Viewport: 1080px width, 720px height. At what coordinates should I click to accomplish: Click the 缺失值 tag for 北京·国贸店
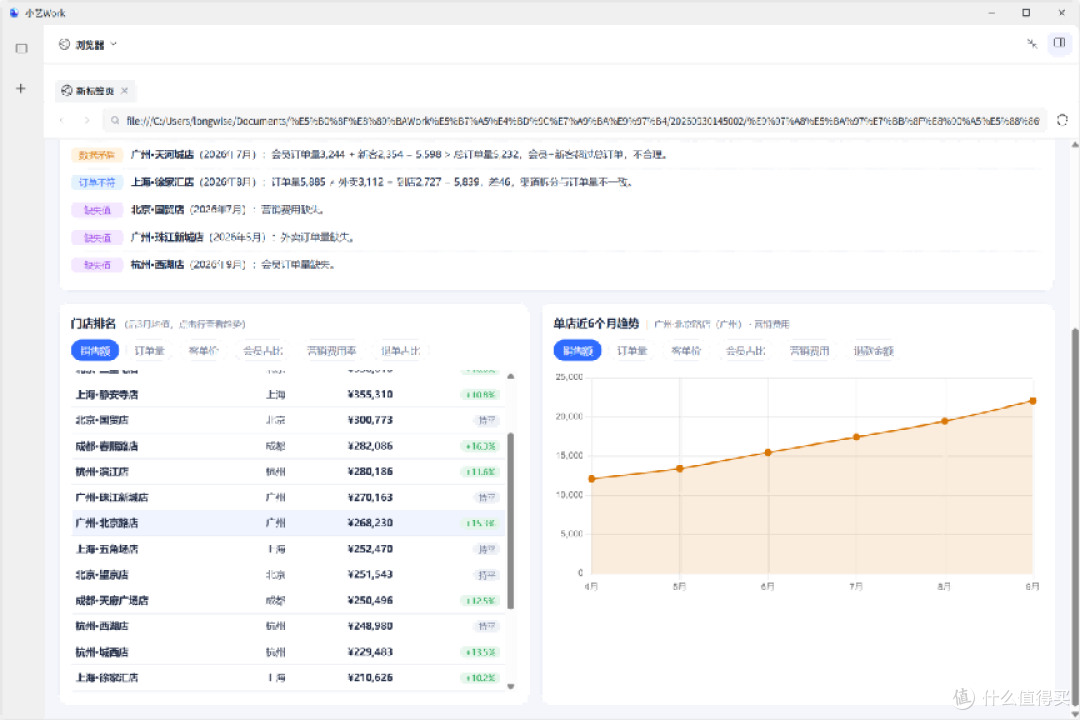[x=96, y=210]
